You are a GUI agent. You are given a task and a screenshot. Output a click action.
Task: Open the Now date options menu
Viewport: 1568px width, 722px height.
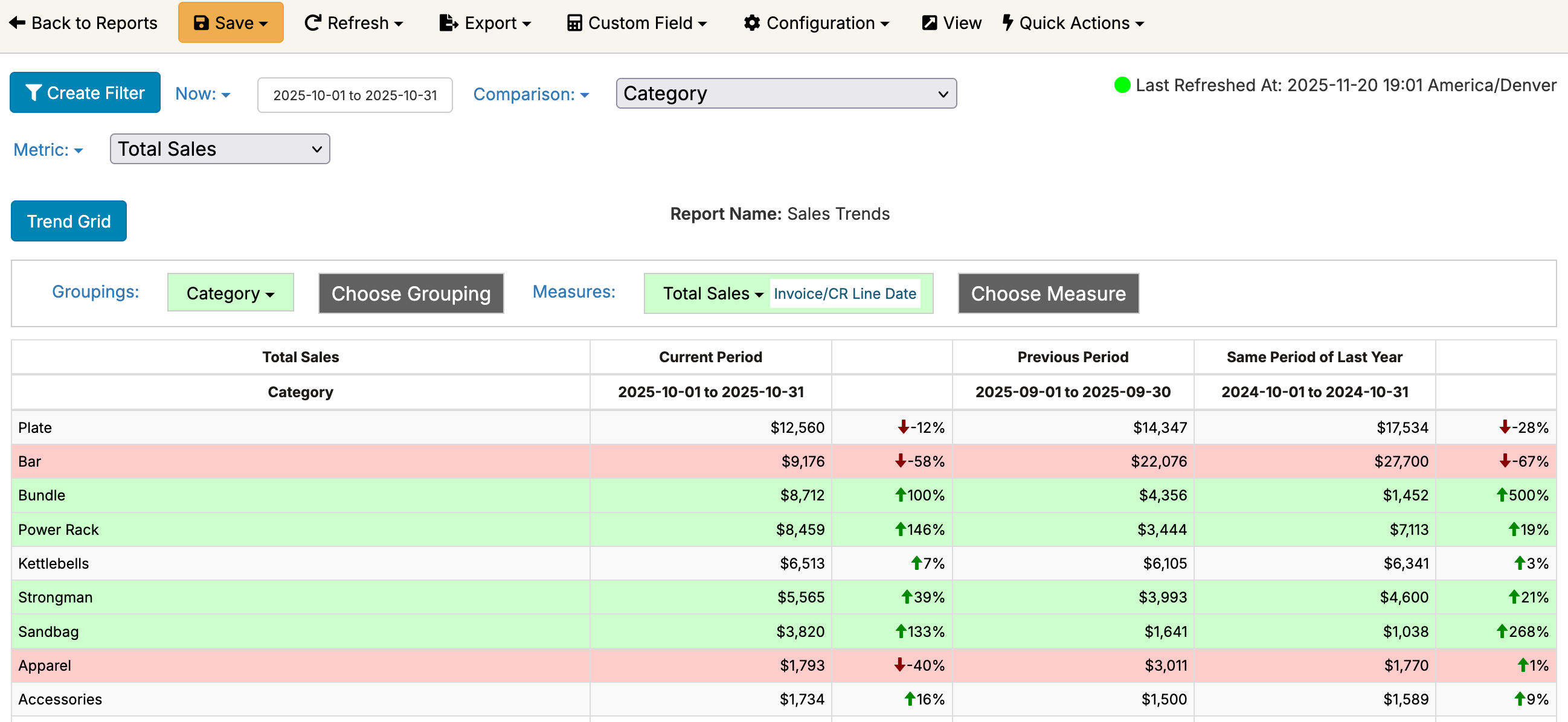pos(203,94)
